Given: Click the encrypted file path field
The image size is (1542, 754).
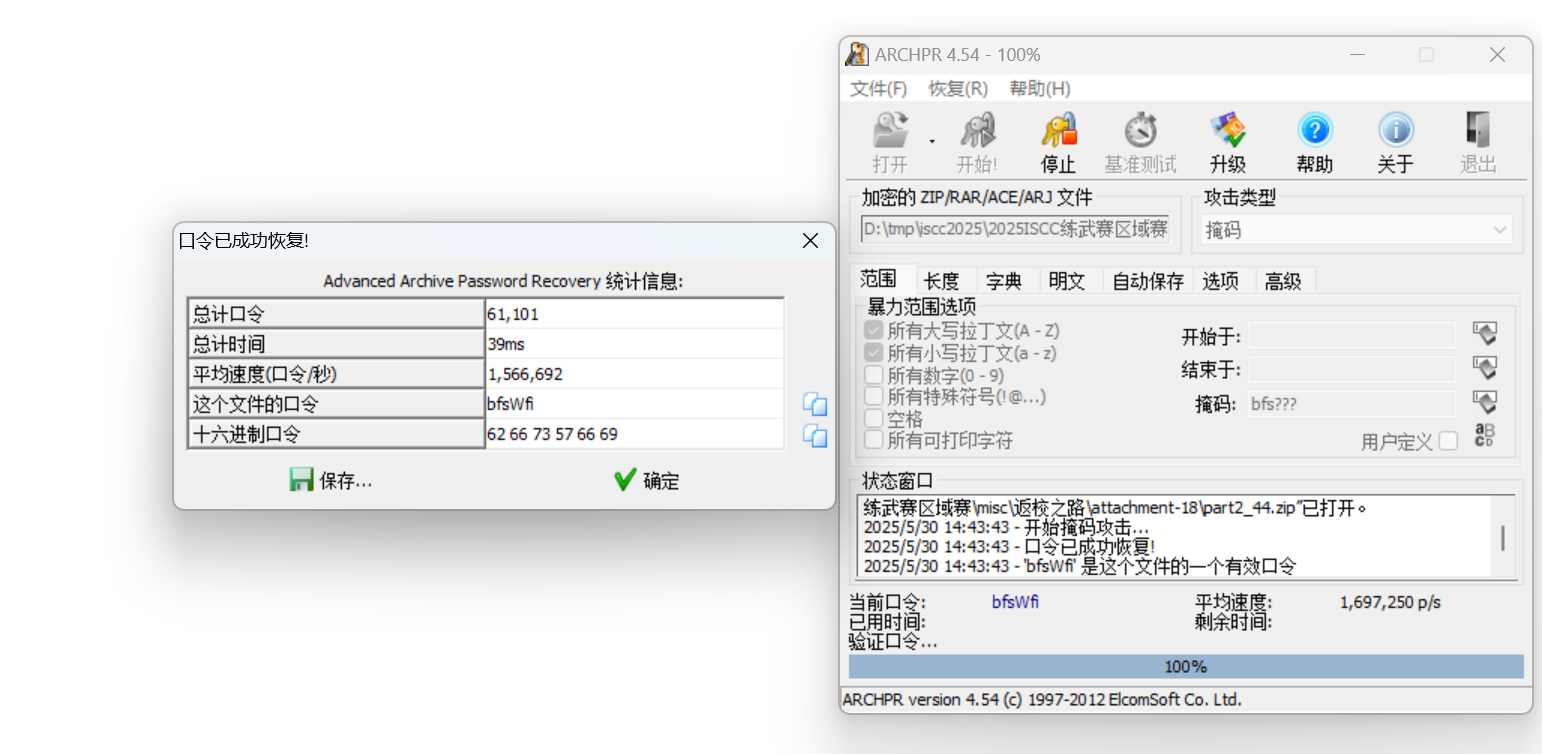Looking at the screenshot, I should (1015, 230).
